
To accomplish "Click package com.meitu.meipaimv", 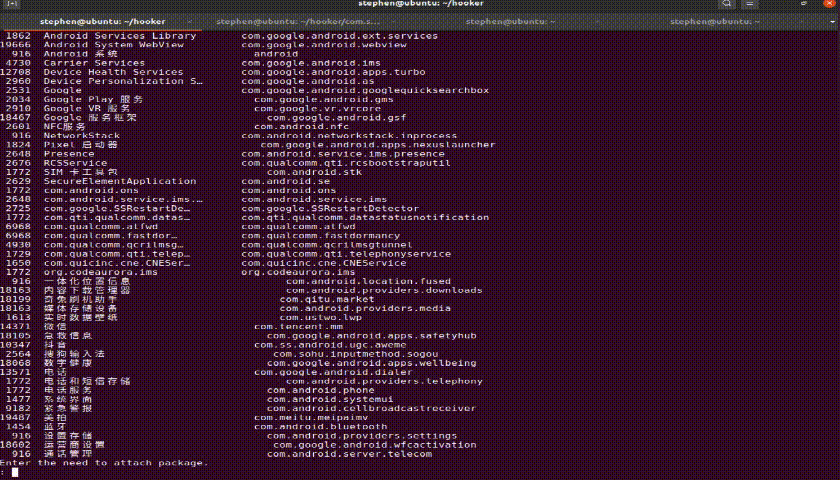I will 311,417.
